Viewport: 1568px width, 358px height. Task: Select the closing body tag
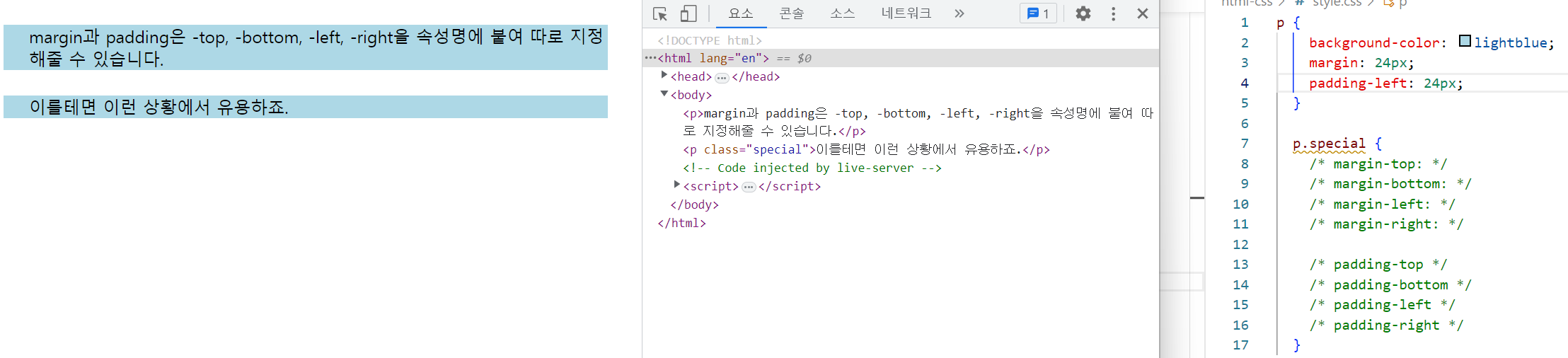(x=694, y=205)
